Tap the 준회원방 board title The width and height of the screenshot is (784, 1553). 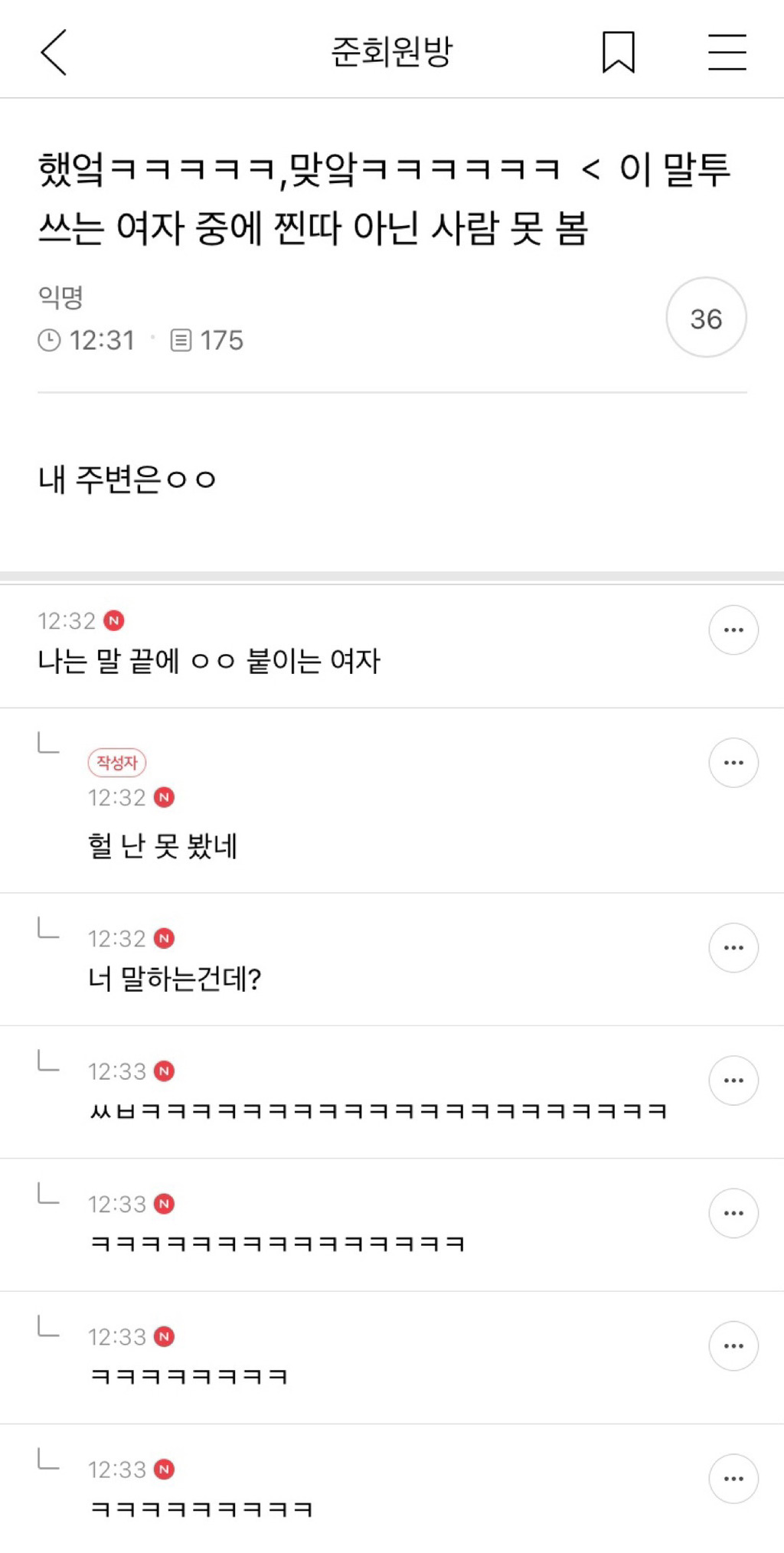(391, 52)
